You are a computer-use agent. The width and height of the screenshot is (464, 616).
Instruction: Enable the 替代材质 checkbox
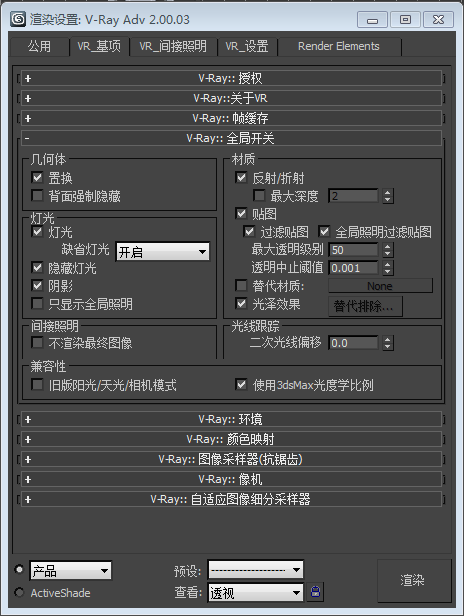241,285
